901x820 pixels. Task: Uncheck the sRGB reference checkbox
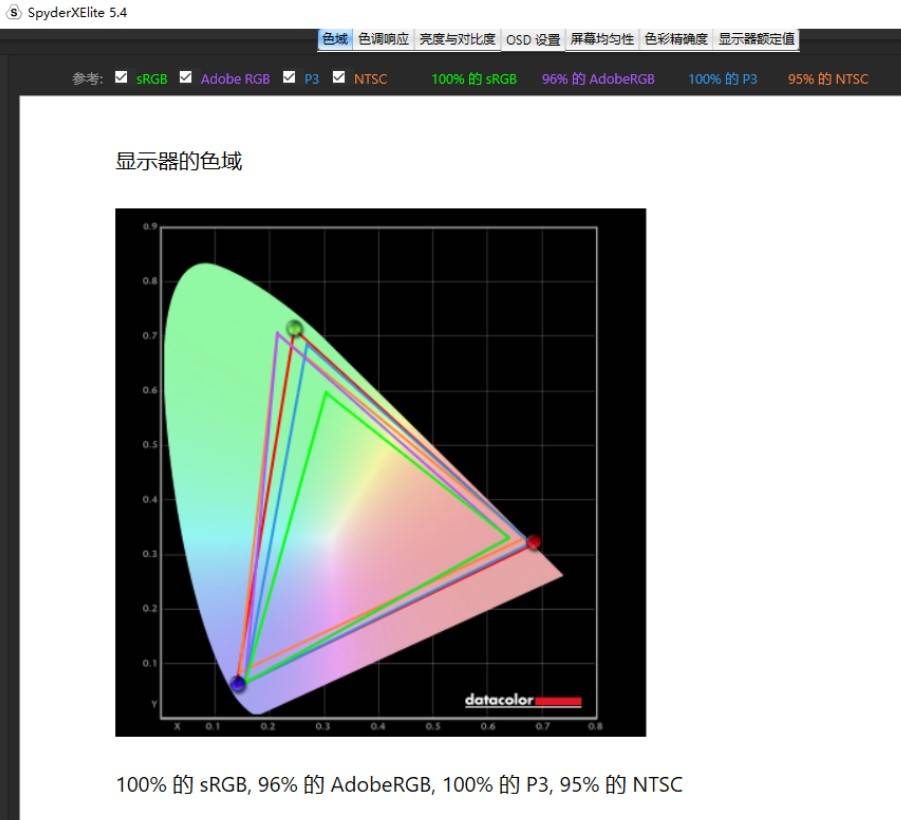pyautogui.click(x=121, y=77)
